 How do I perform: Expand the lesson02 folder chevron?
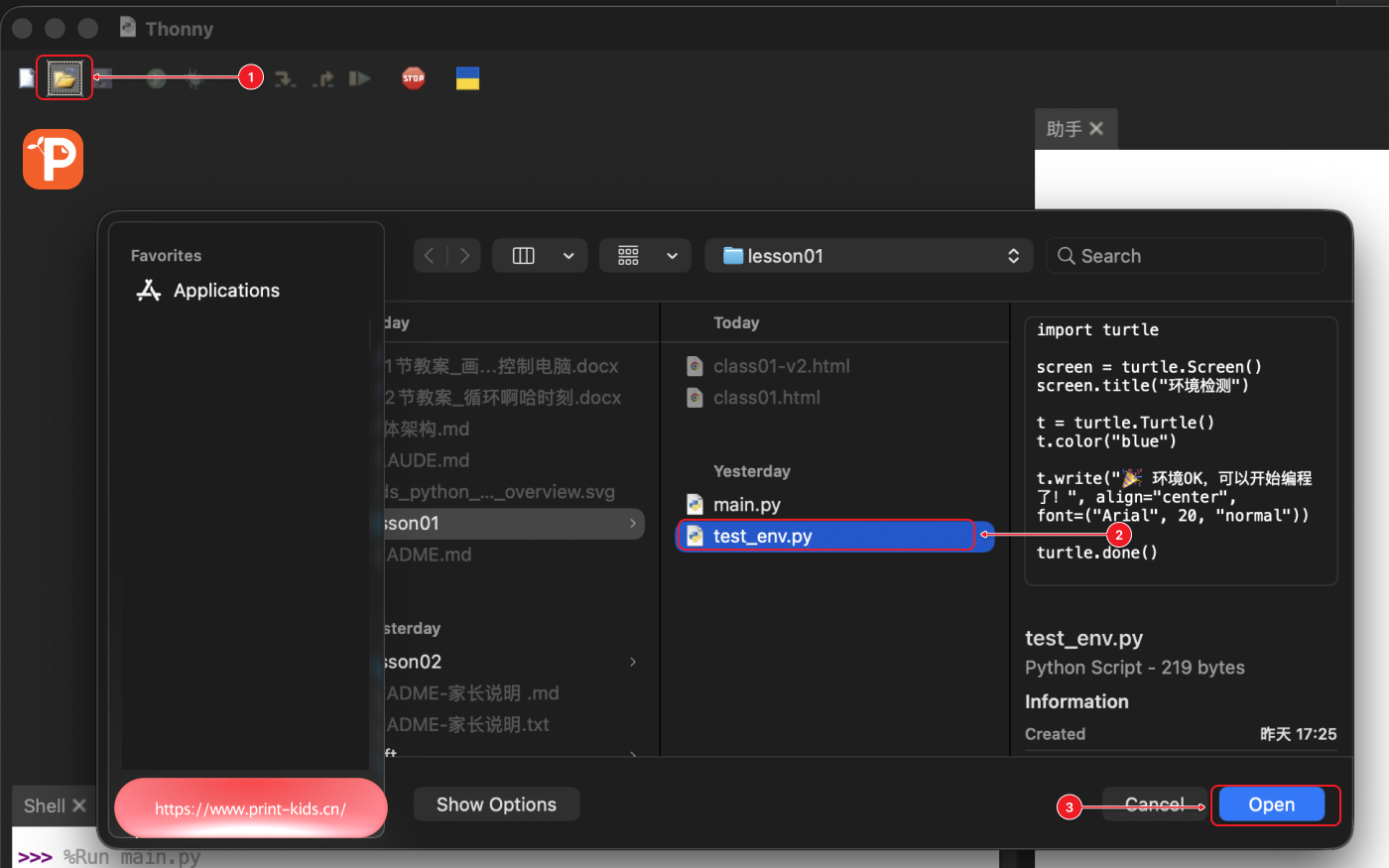tap(633, 662)
